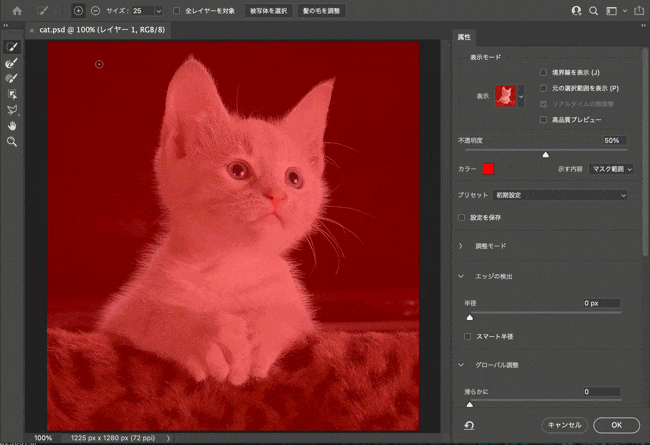650x445 pixels.
Task: Click the OK button
Action: [615, 425]
